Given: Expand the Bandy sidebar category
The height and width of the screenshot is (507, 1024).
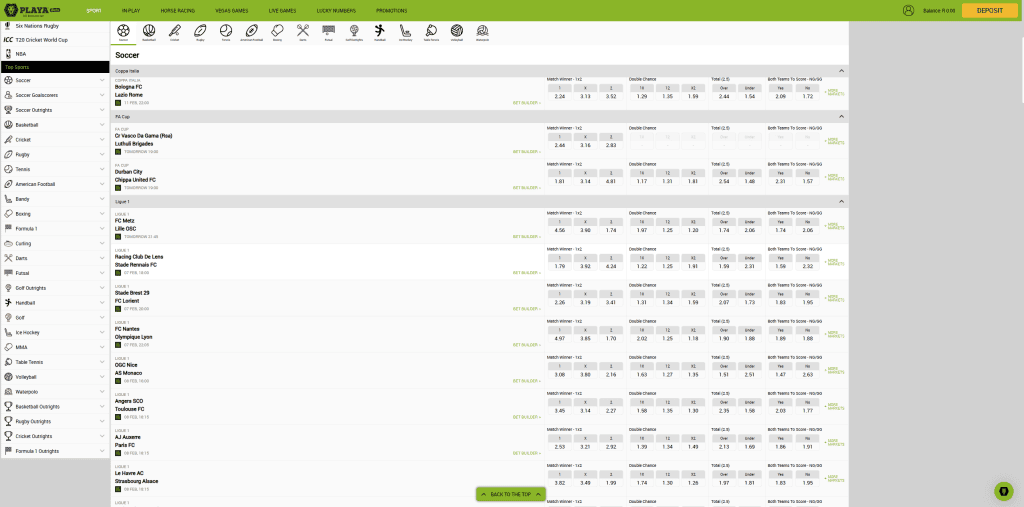Looking at the screenshot, I should (x=102, y=199).
